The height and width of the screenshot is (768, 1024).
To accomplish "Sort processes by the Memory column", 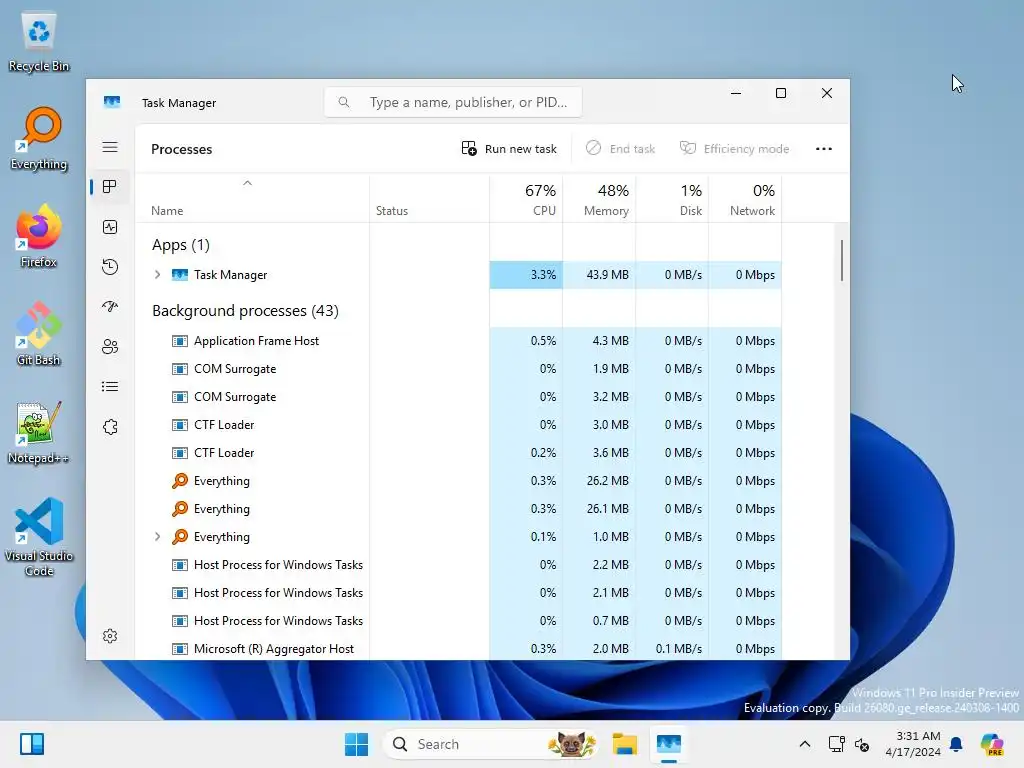I will (x=599, y=200).
